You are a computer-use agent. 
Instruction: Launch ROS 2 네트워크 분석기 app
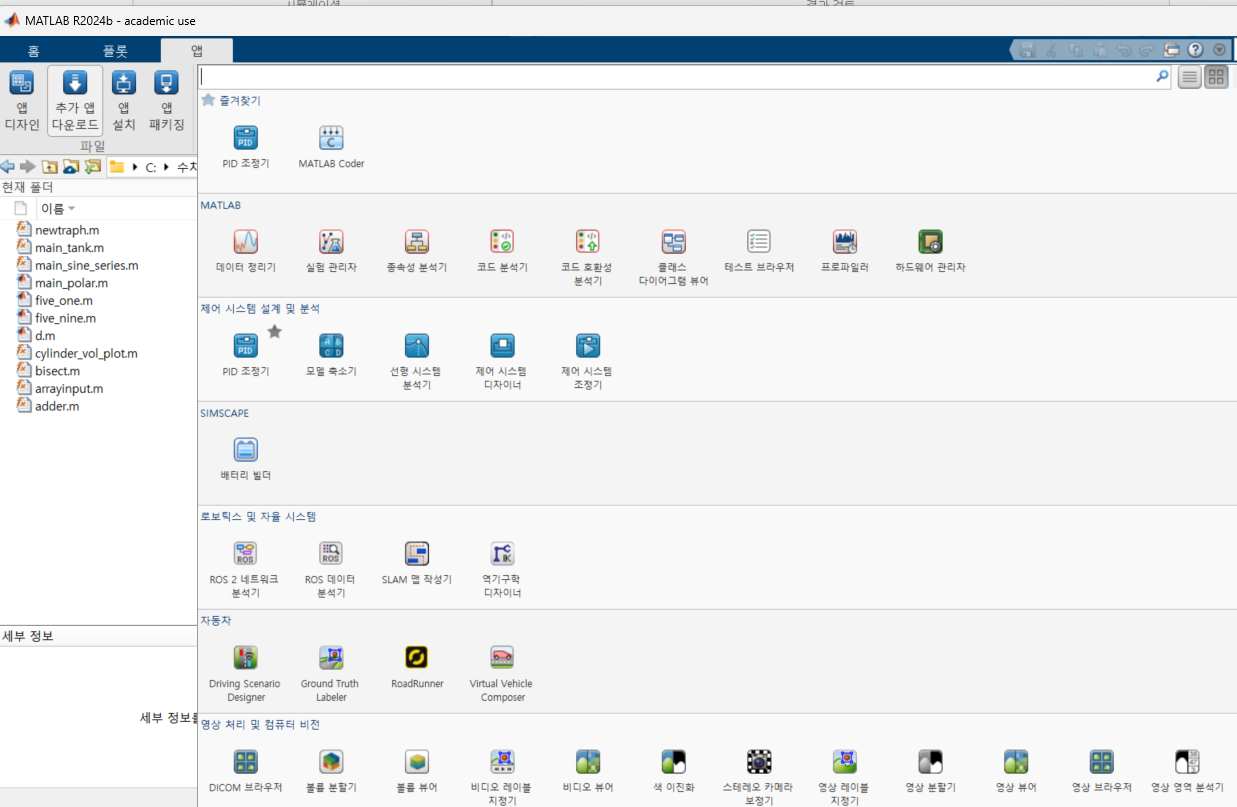[246, 570]
